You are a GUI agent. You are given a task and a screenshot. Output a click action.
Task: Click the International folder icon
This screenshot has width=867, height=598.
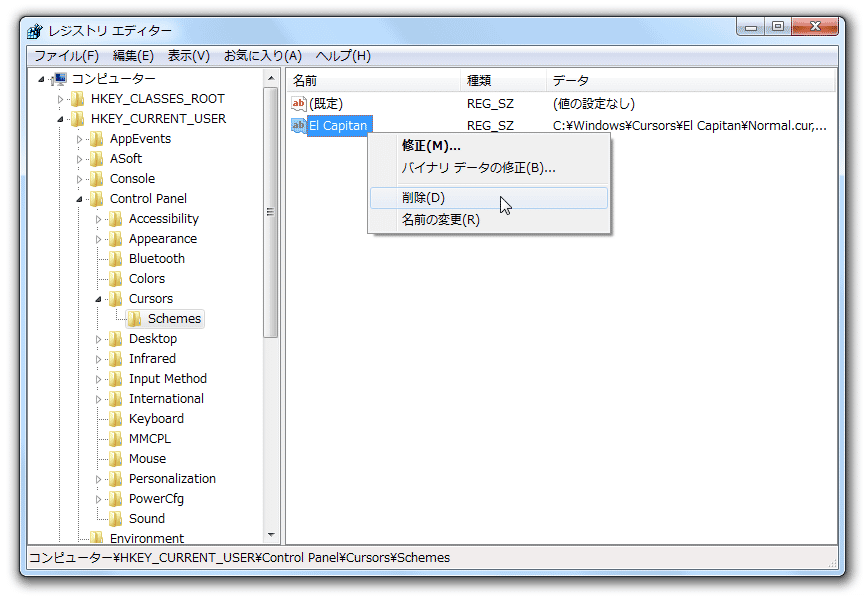(x=116, y=398)
